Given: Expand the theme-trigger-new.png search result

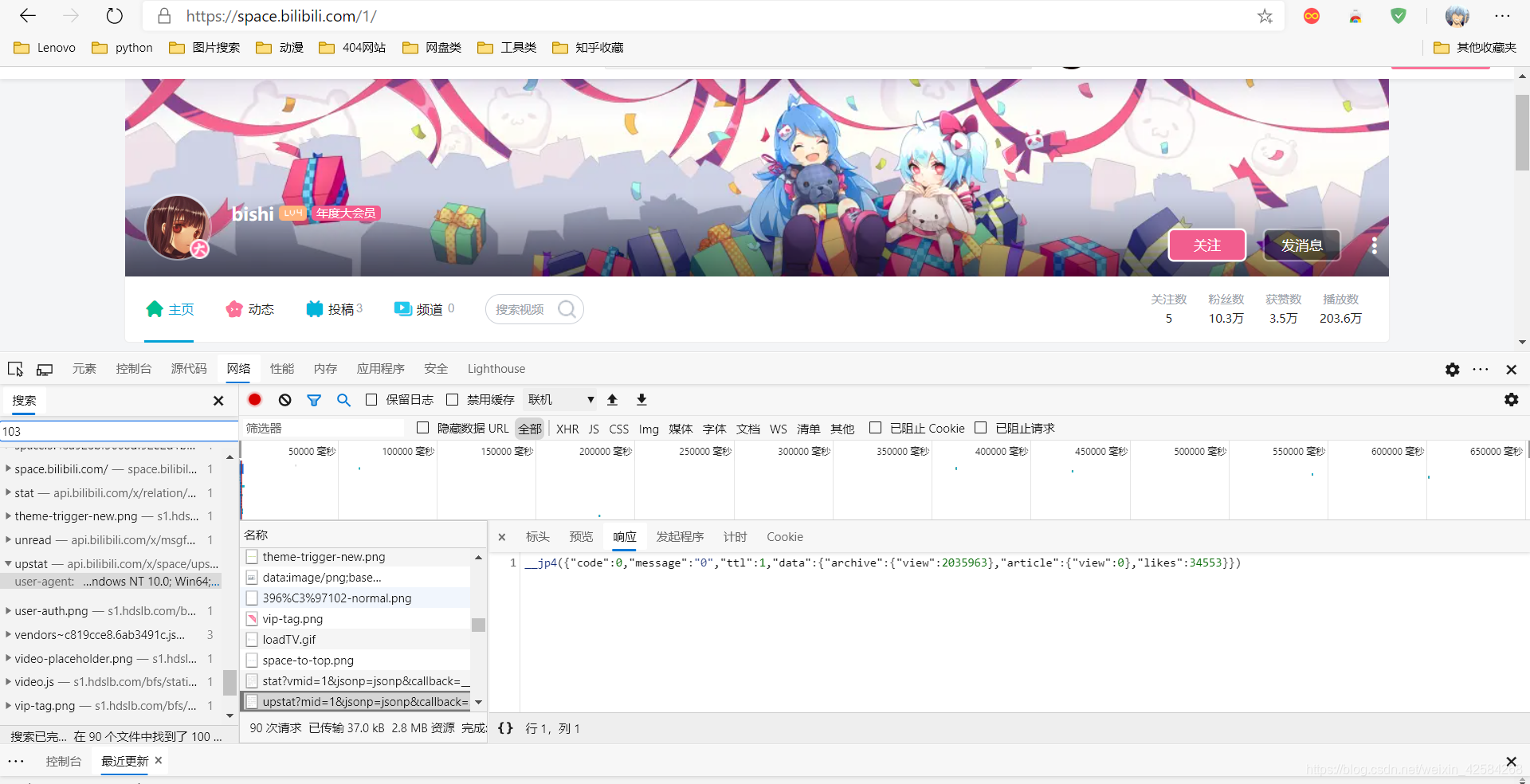Looking at the screenshot, I should (x=8, y=516).
